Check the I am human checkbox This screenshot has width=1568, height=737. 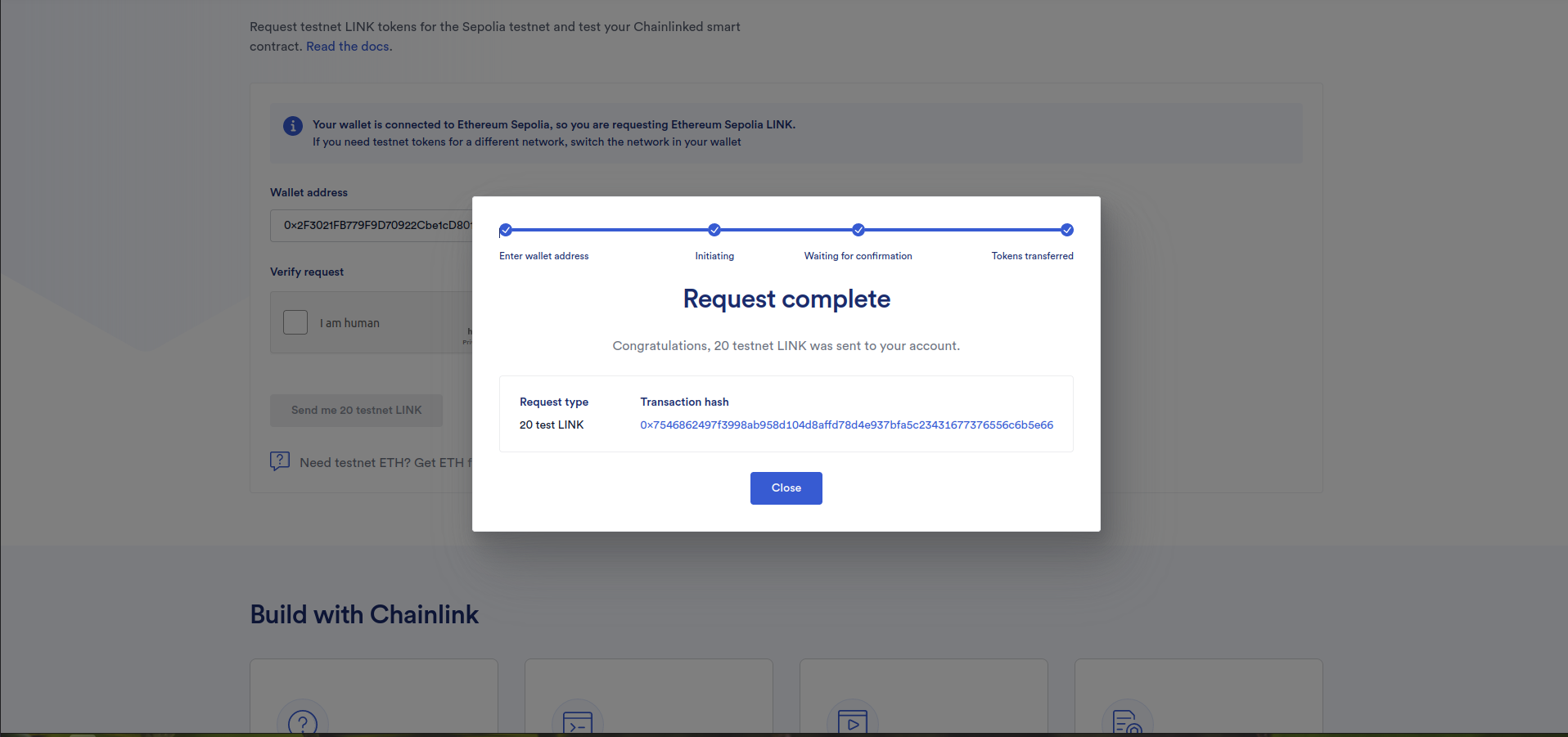tap(295, 322)
